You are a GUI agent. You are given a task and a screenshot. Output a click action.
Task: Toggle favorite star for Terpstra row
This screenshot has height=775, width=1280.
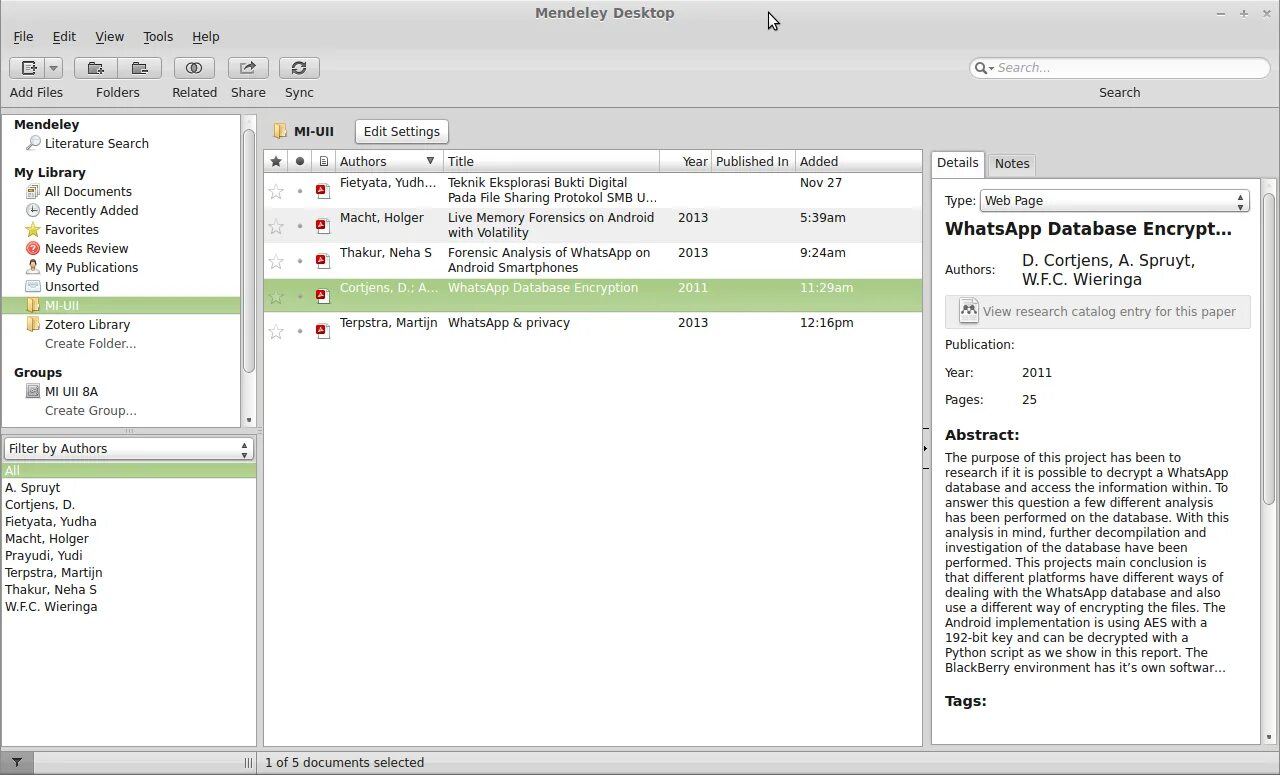tap(276, 331)
